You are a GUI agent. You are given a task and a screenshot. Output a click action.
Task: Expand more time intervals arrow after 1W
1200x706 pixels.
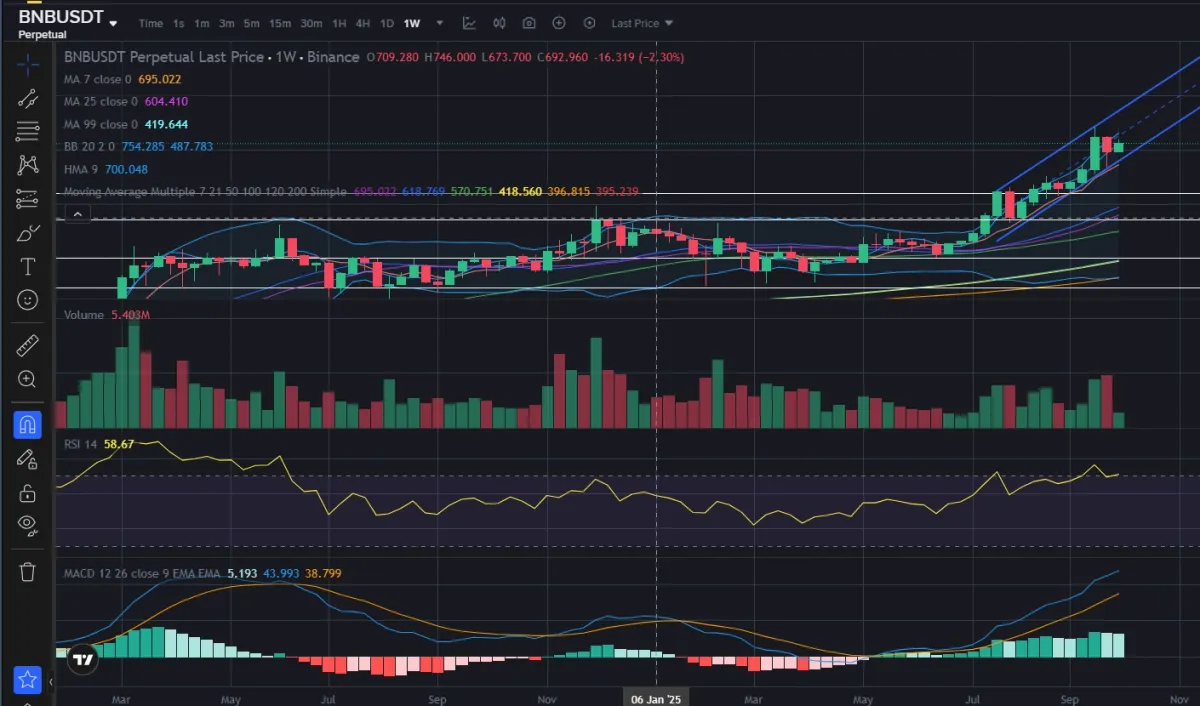tap(440, 23)
